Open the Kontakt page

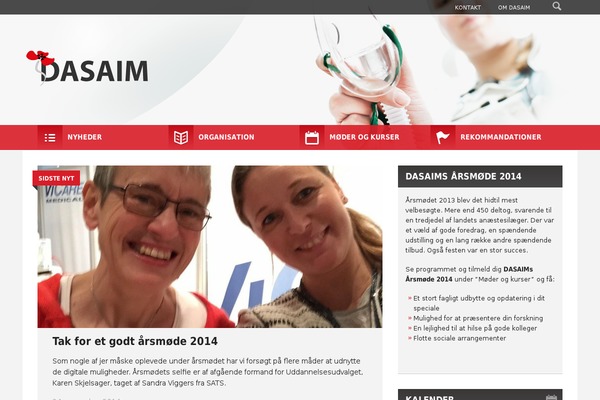click(468, 7)
